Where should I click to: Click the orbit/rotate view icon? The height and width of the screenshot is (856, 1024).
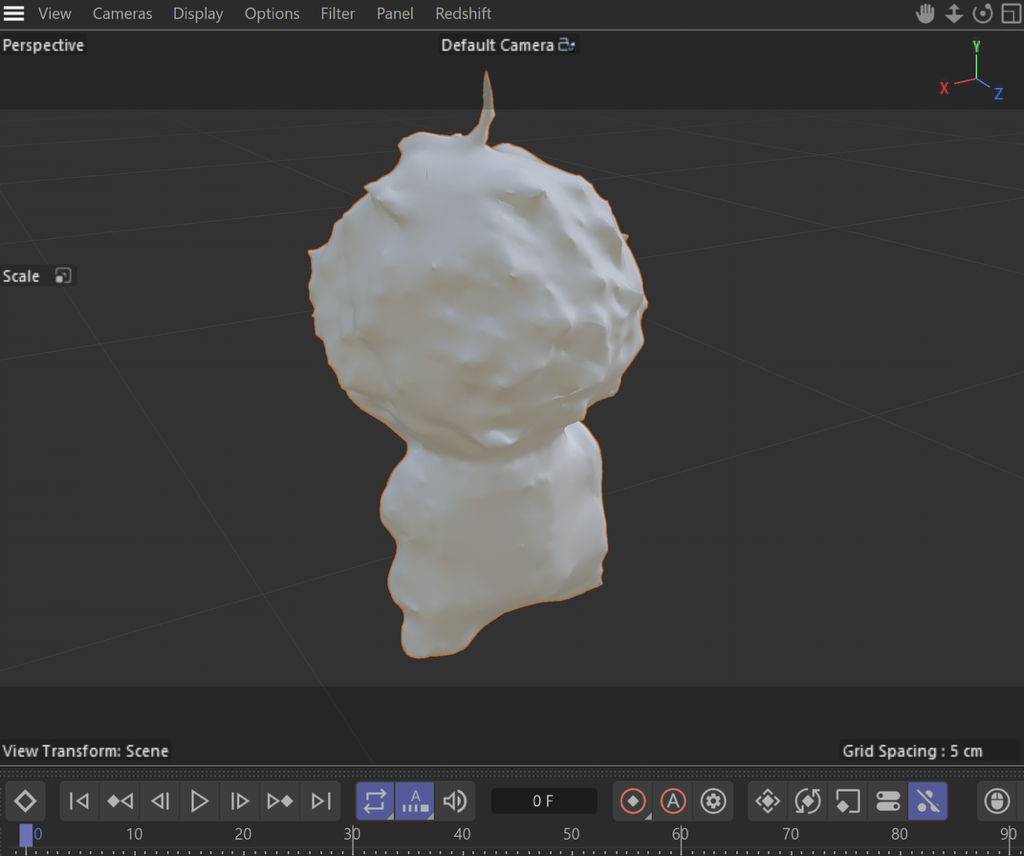pos(982,14)
